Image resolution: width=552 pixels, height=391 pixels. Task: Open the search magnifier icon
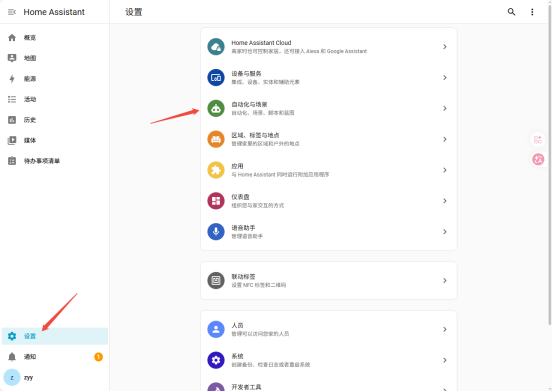(512, 12)
